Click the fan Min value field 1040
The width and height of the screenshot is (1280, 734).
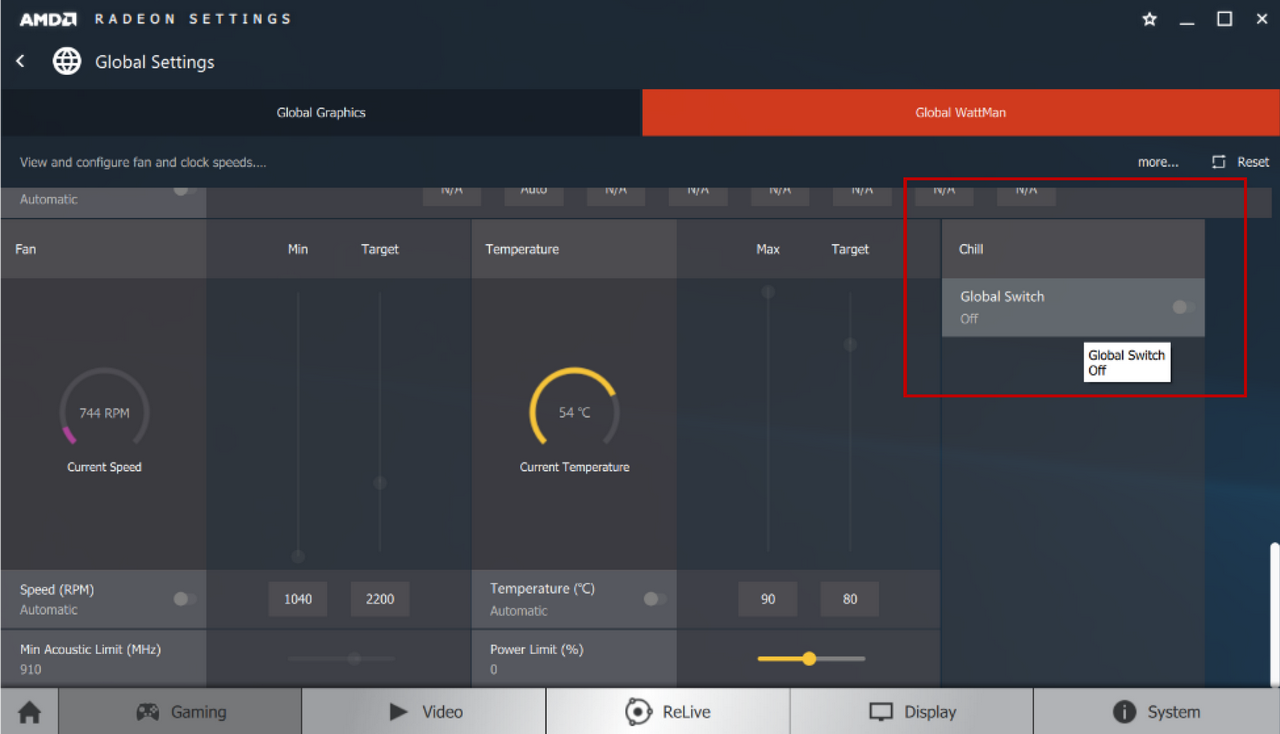(298, 599)
